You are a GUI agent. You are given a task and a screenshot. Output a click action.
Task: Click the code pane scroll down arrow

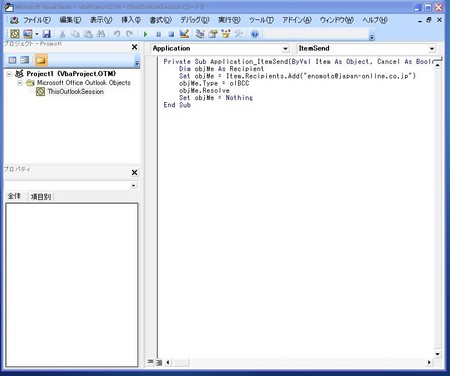tap(438, 354)
